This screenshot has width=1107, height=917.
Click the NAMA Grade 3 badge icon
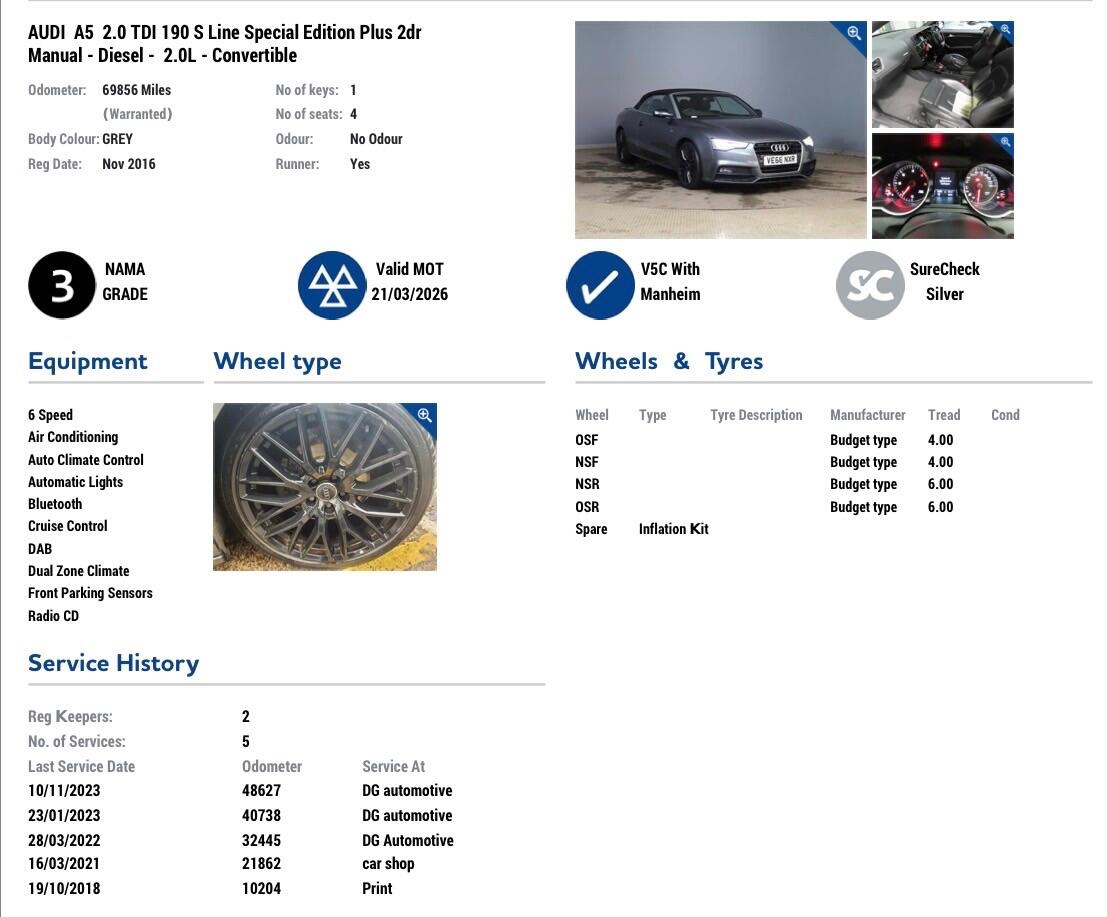click(62, 284)
